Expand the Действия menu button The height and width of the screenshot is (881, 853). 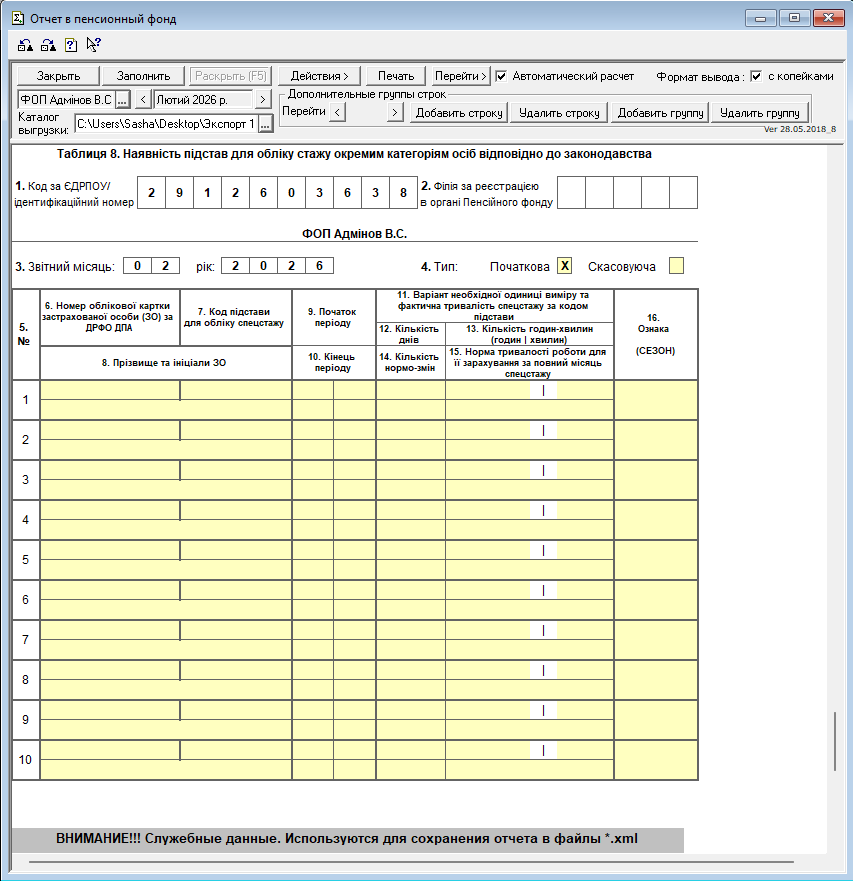319,76
